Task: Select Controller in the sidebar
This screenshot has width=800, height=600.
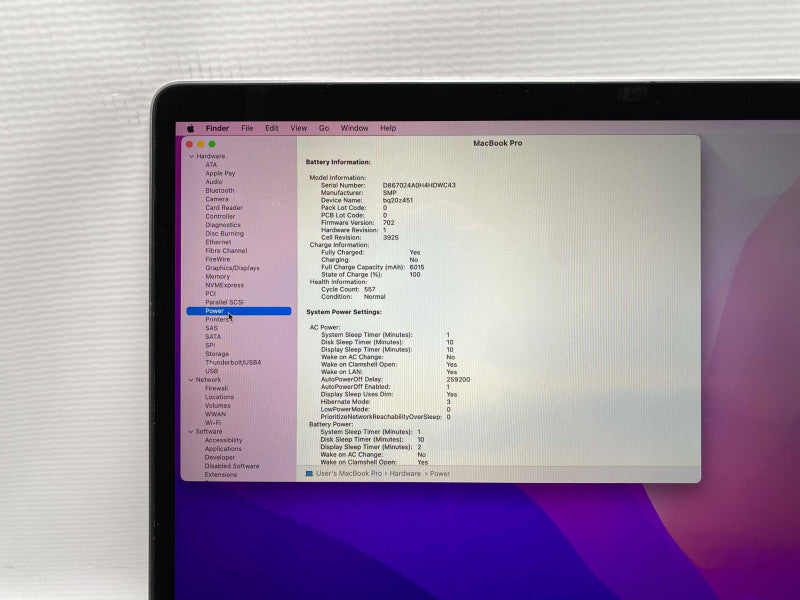Action: pos(220,216)
